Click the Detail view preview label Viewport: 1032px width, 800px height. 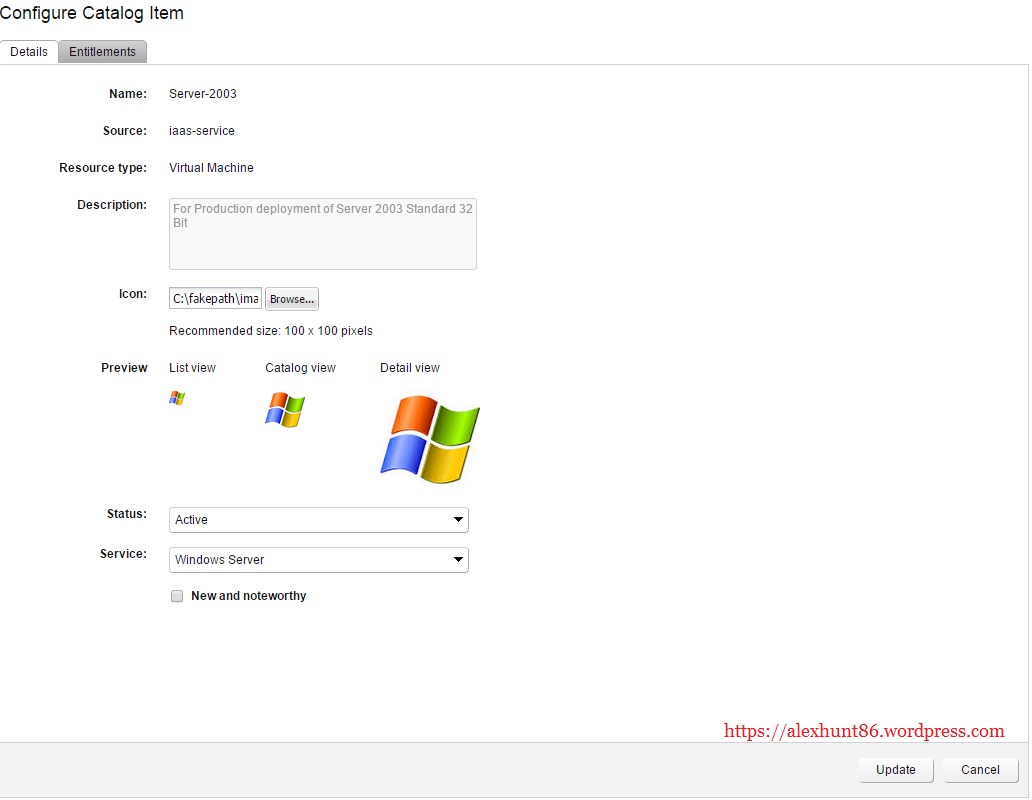coord(409,368)
